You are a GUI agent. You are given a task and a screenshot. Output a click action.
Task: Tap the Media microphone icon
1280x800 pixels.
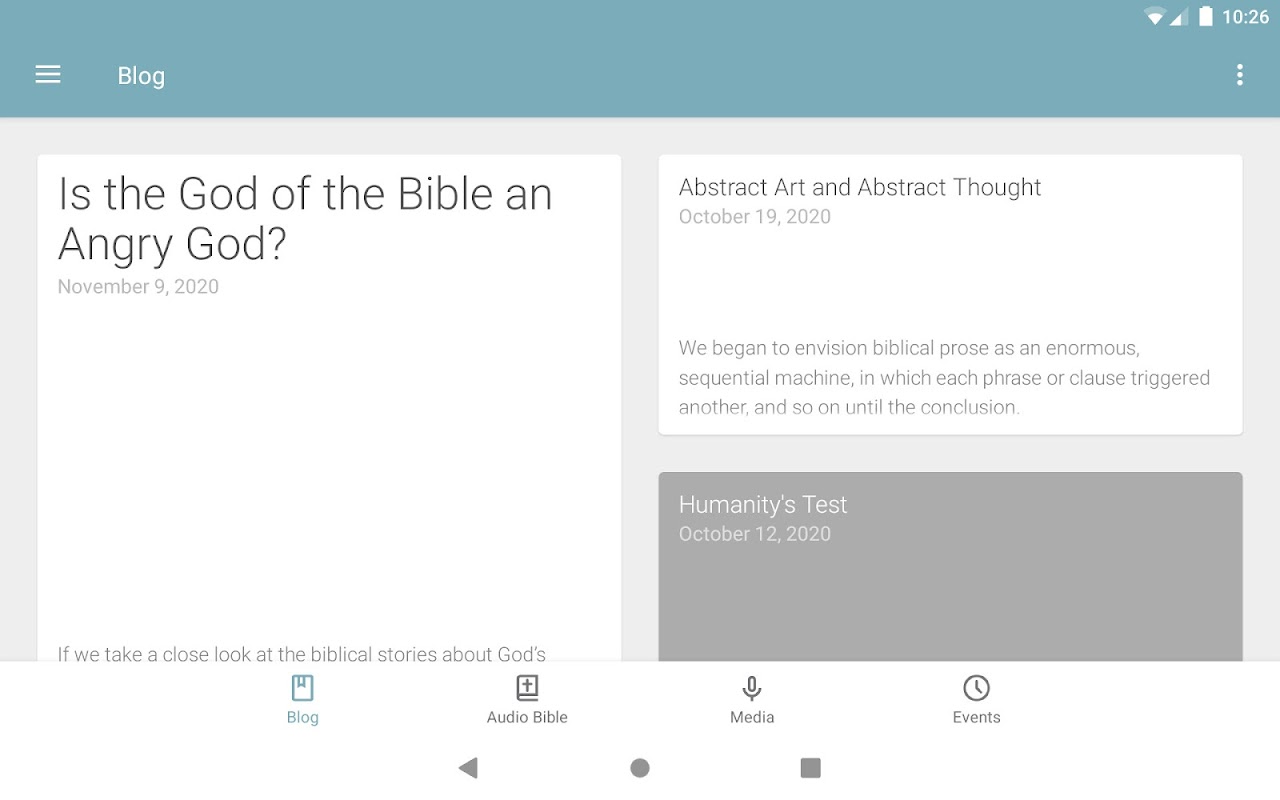click(x=752, y=688)
